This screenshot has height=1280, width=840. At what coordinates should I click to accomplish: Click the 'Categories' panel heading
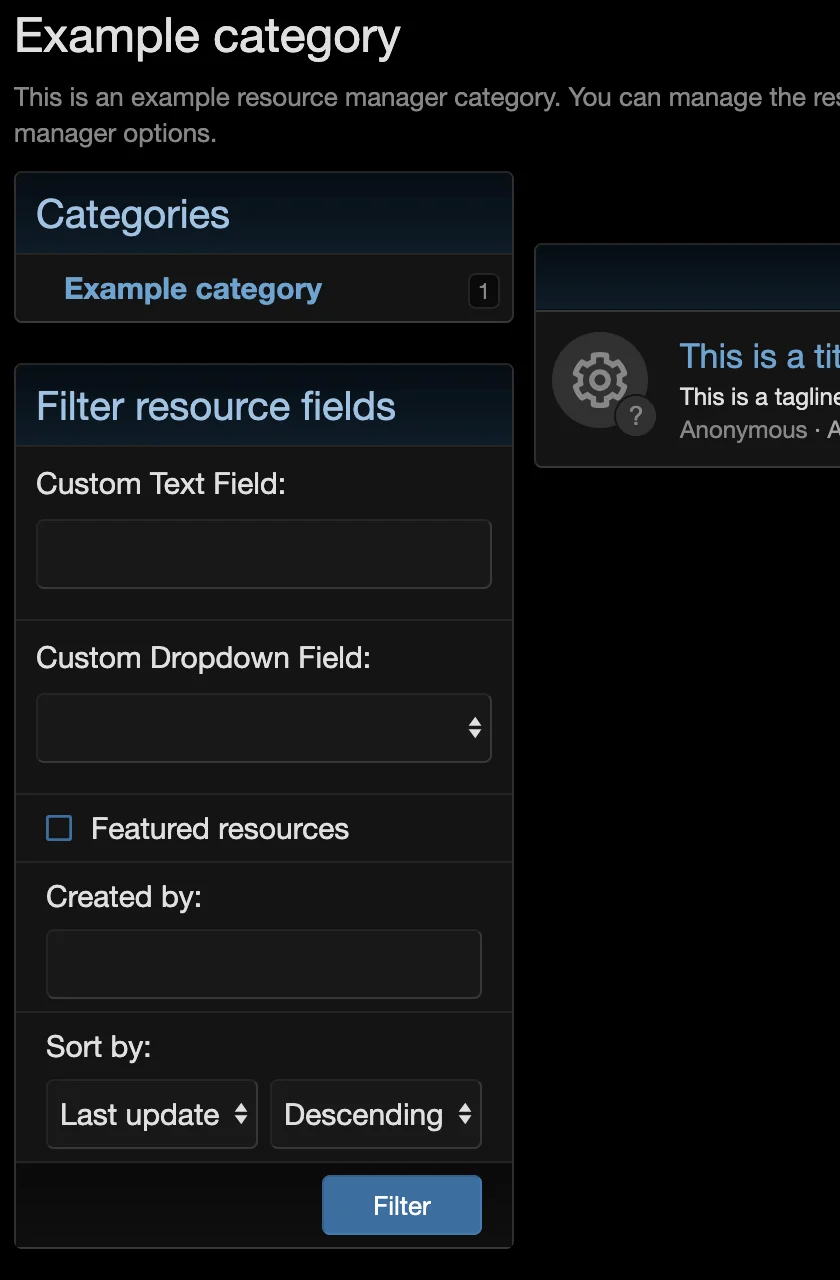[132, 213]
